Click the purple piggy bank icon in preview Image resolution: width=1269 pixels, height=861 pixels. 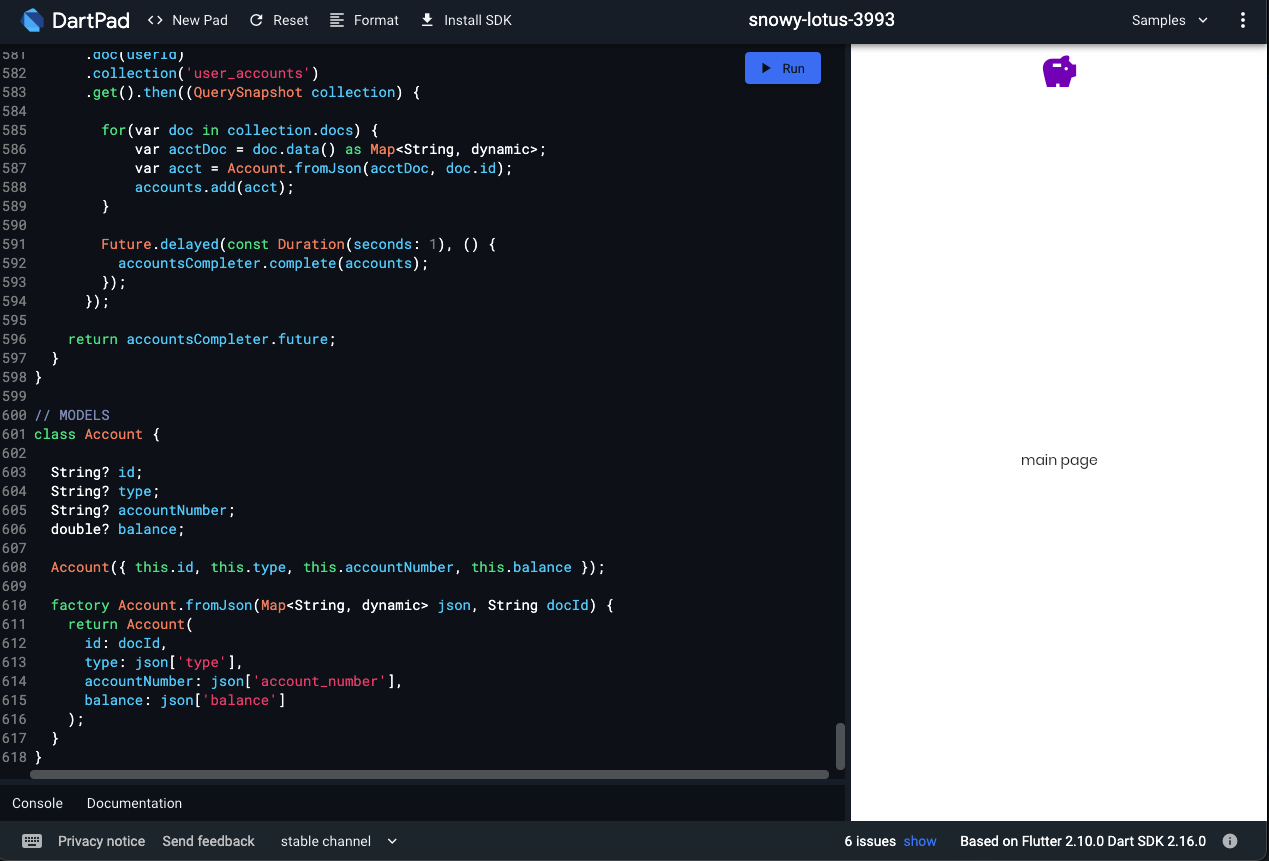pos(1059,72)
